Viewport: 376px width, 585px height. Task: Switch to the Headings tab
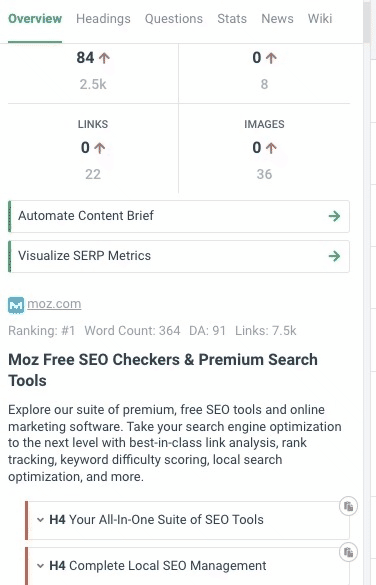point(103,19)
